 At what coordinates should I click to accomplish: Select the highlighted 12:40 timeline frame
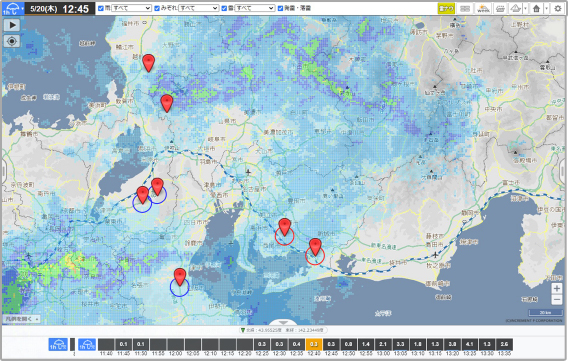pos(314,344)
